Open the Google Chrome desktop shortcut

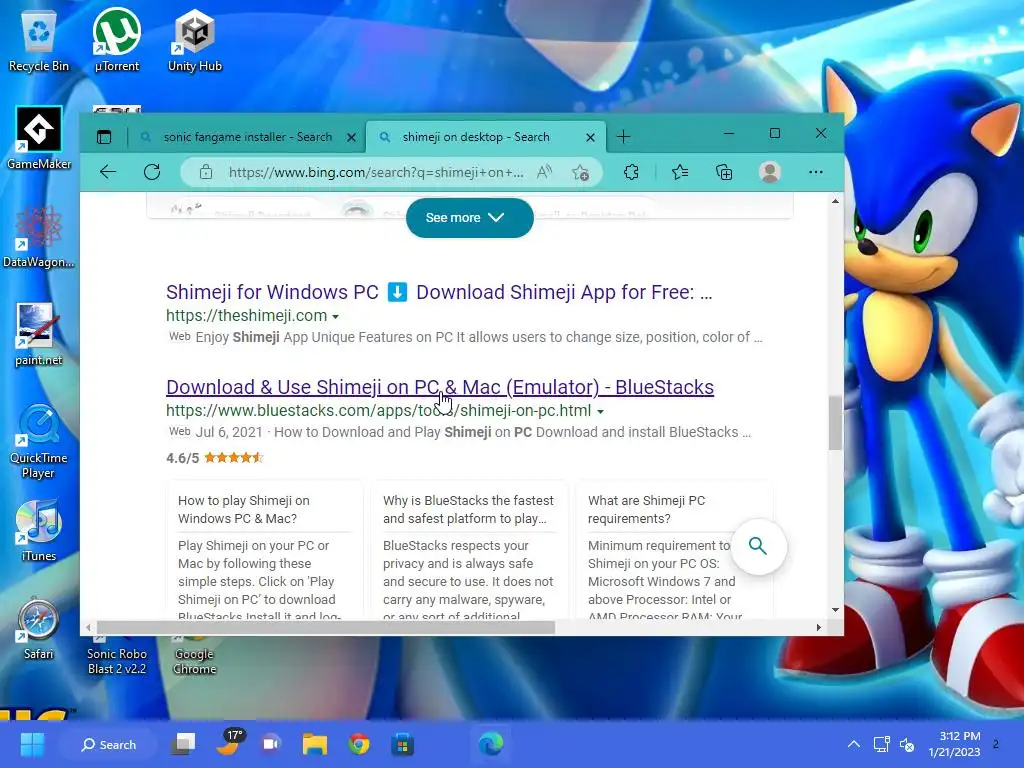[195, 655]
